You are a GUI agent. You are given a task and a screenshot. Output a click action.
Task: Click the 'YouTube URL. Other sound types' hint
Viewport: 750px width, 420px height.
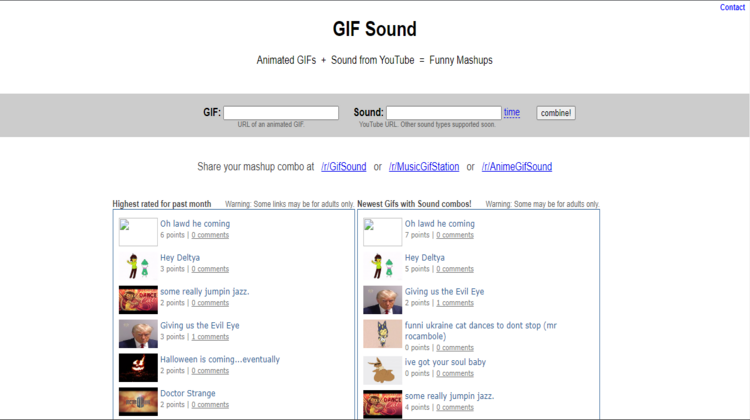click(427, 124)
